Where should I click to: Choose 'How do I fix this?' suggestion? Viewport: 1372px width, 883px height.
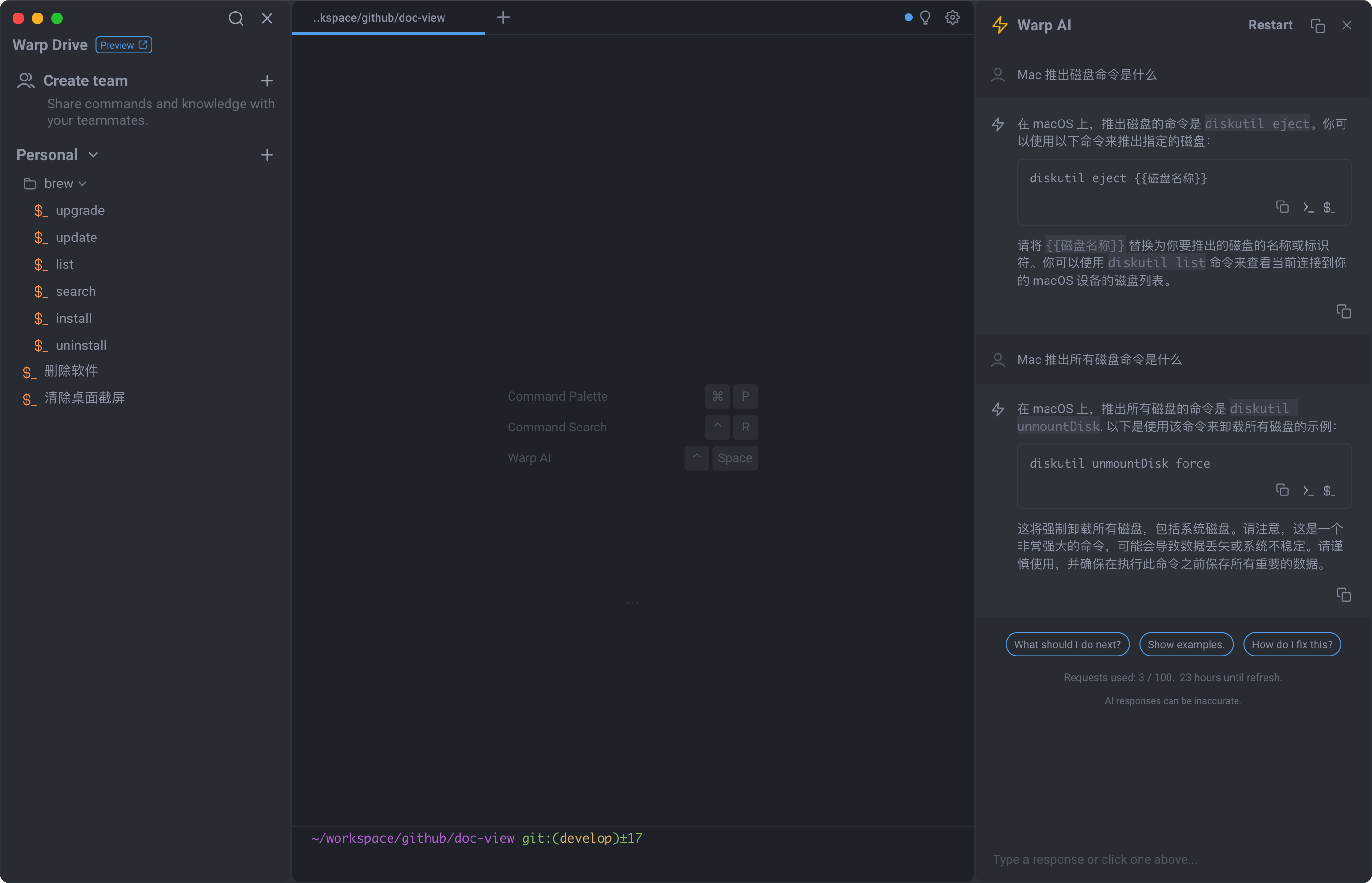pyautogui.click(x=1291, y=644)
